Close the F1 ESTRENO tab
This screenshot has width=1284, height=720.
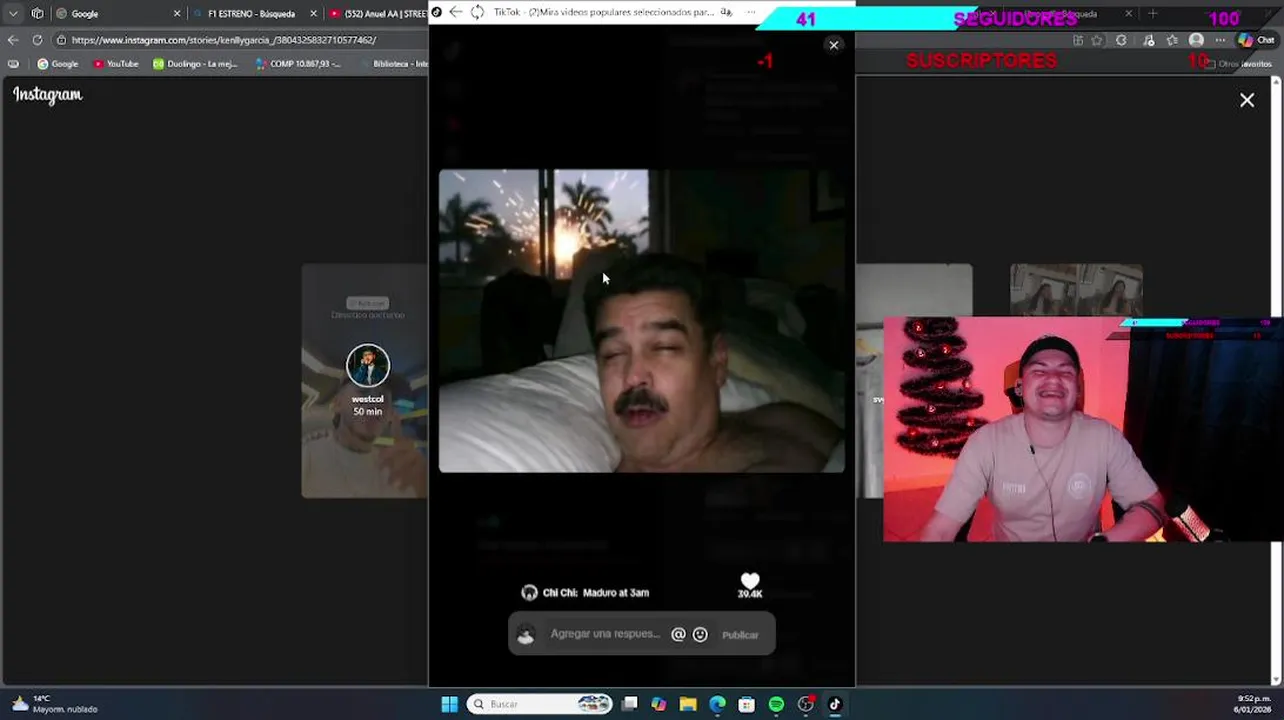(x=313, y=14)
